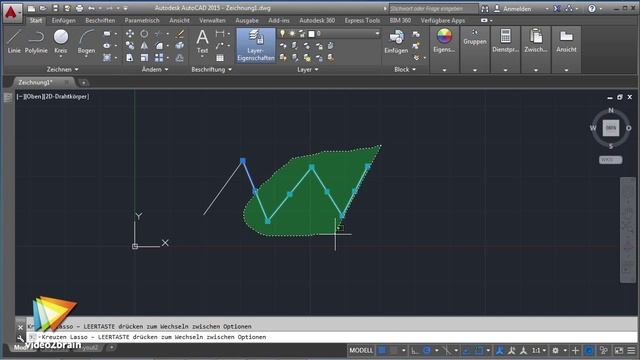This screenshot has height=360, width=640.
Task: Switch to the Parametrisch tab
Action: tap(142, 20)
